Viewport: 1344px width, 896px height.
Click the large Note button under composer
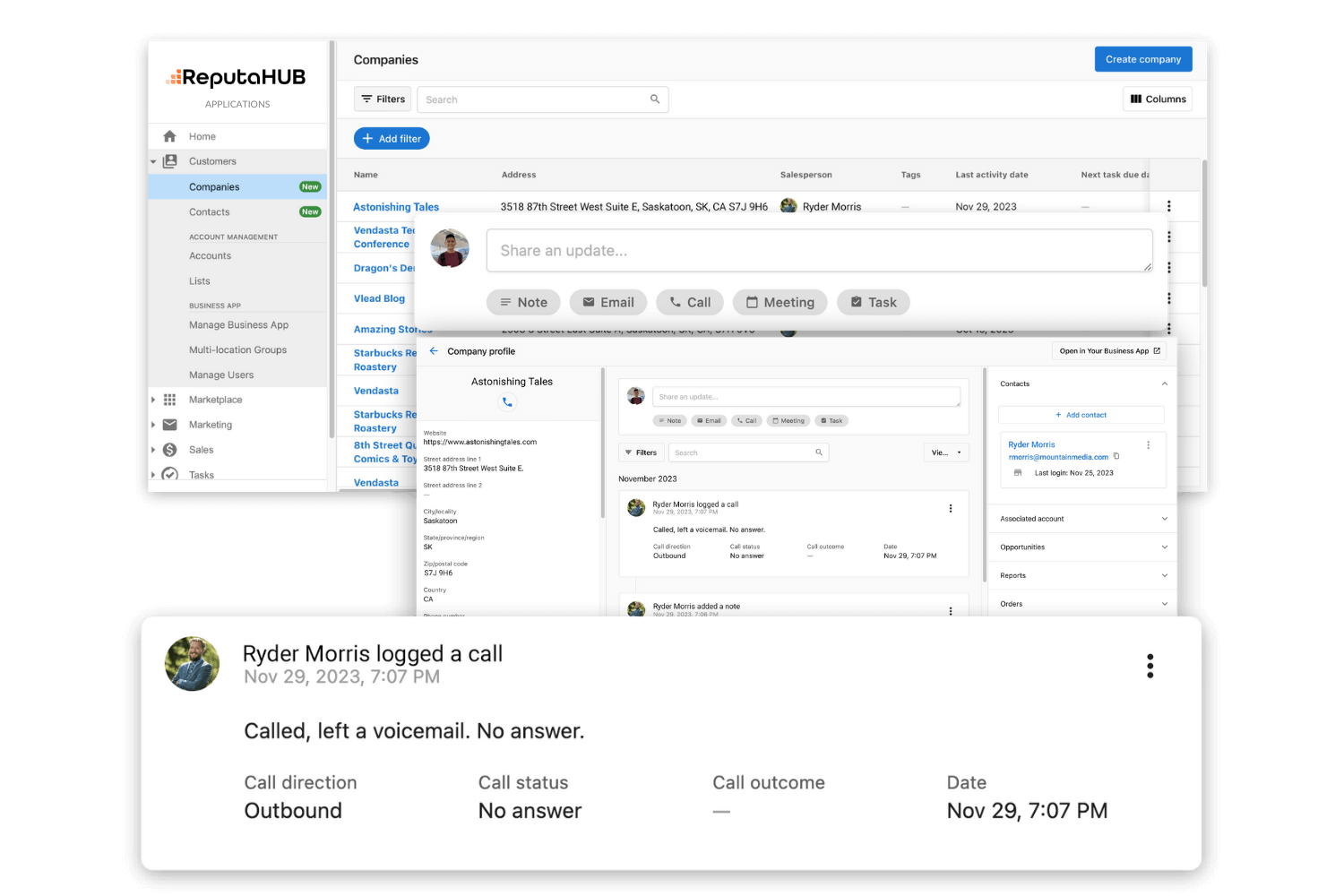[523, 303]
